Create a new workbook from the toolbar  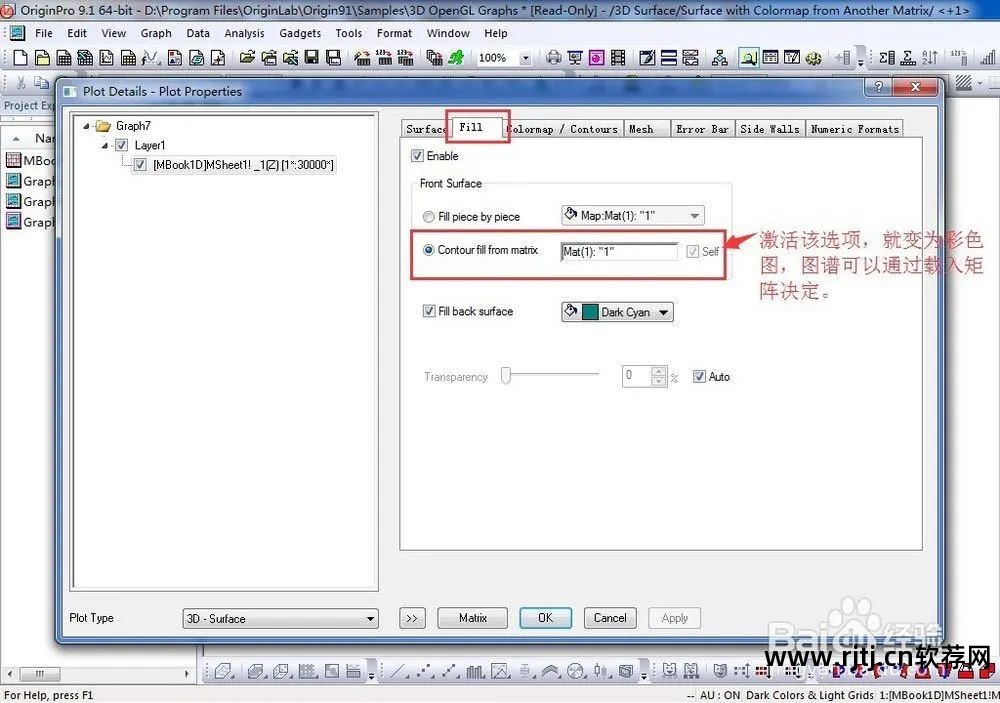click(64, 58)
